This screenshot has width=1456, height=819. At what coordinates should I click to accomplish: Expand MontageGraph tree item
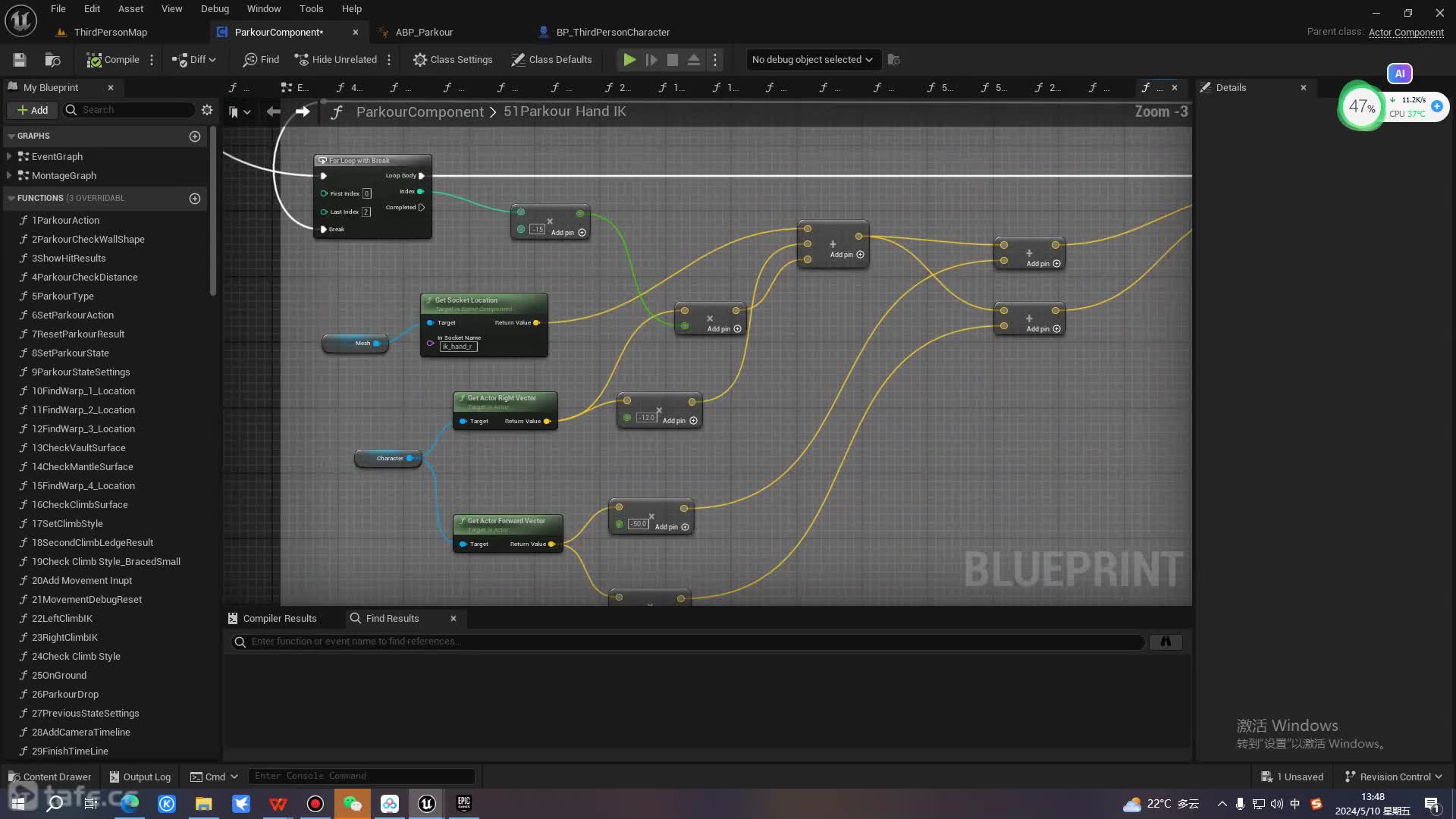9,175
